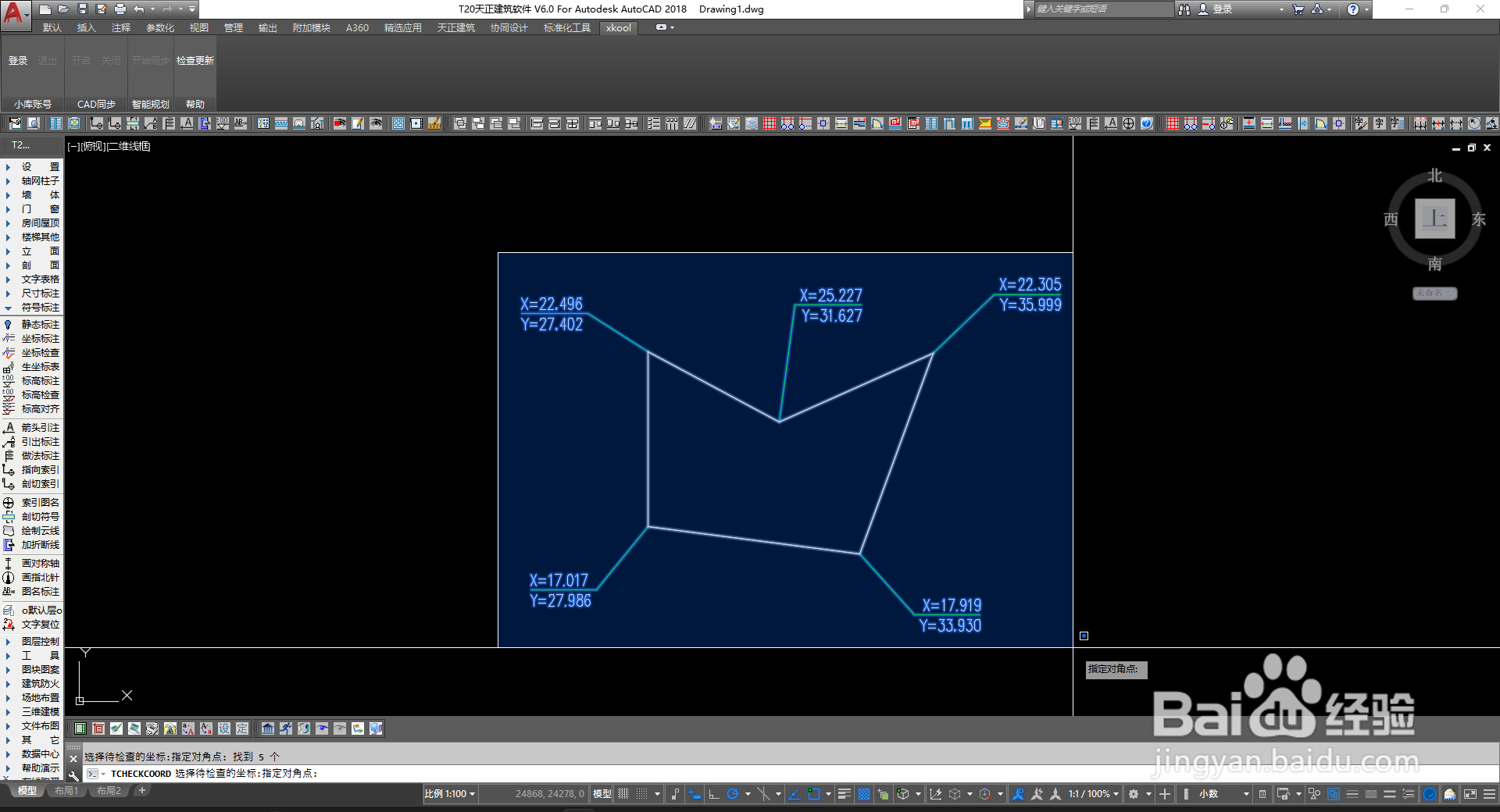Click the command line input field
This screenshot has height=812, width=1500.
[x=789, y=774]
